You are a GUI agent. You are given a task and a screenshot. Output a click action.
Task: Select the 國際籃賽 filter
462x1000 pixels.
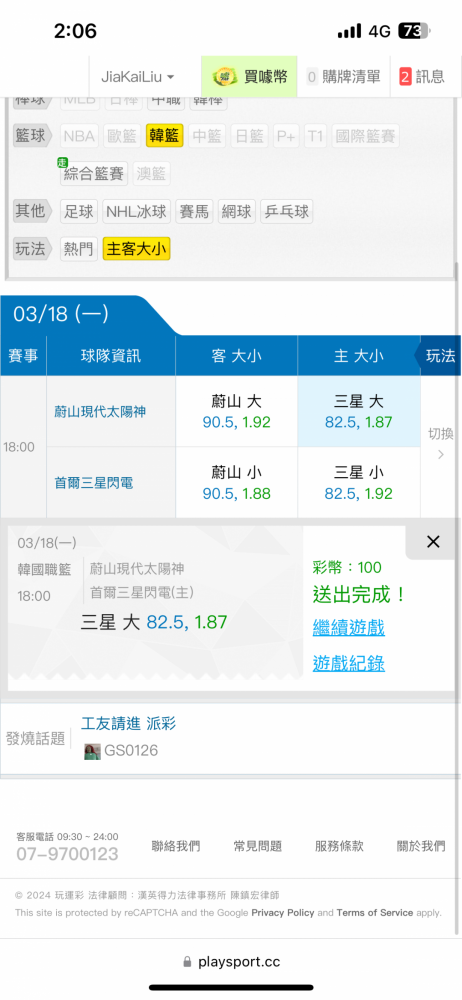pyautogui.click(x=365, y=136)
